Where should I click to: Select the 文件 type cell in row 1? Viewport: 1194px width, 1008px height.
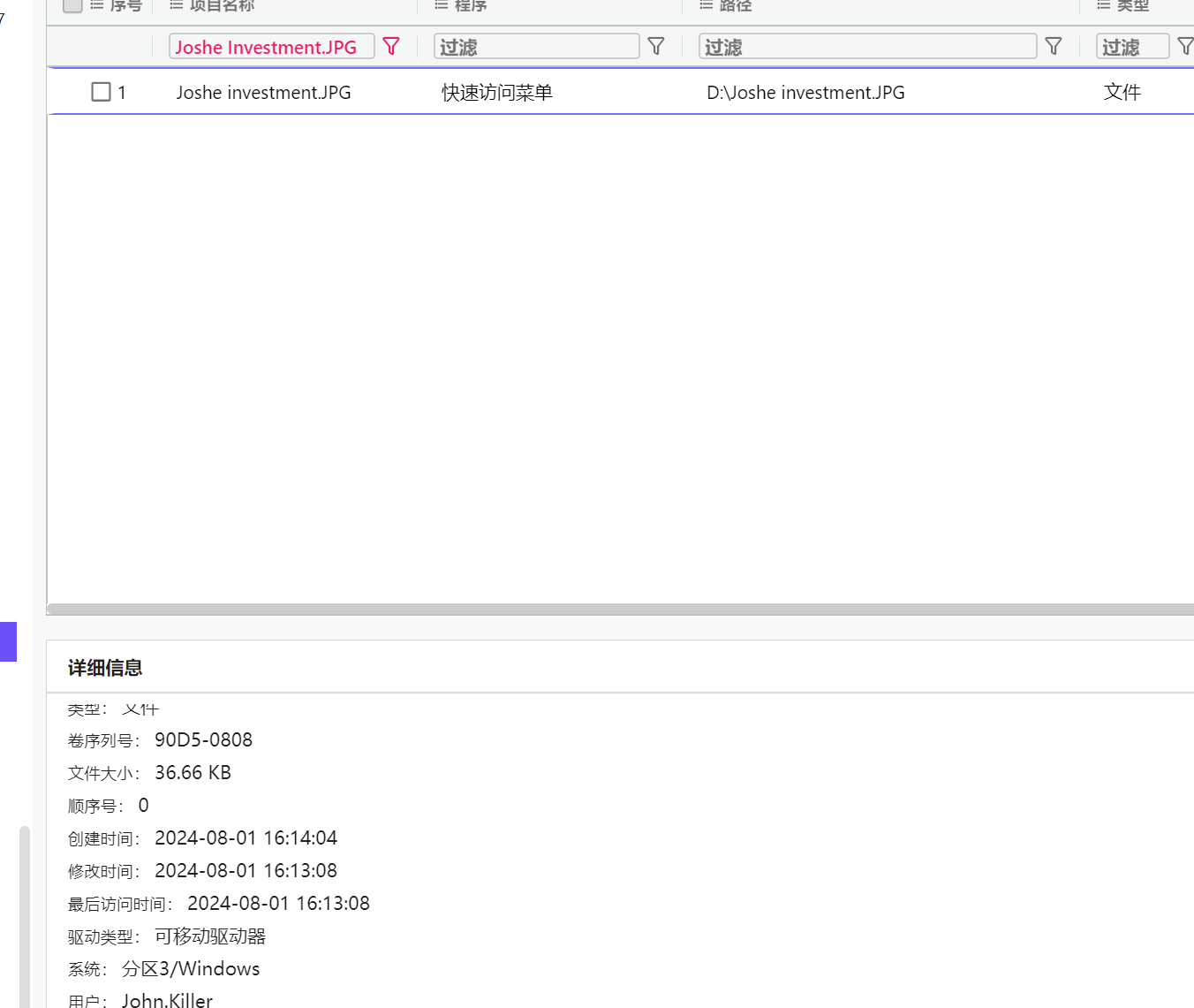1122,92
